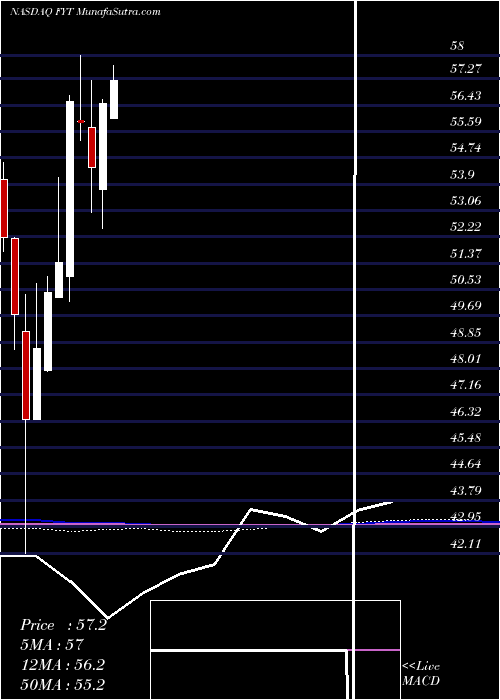Screen dimensions: 500x700
Task: Click the 55.59 price axis label
Action: [466, 121]
